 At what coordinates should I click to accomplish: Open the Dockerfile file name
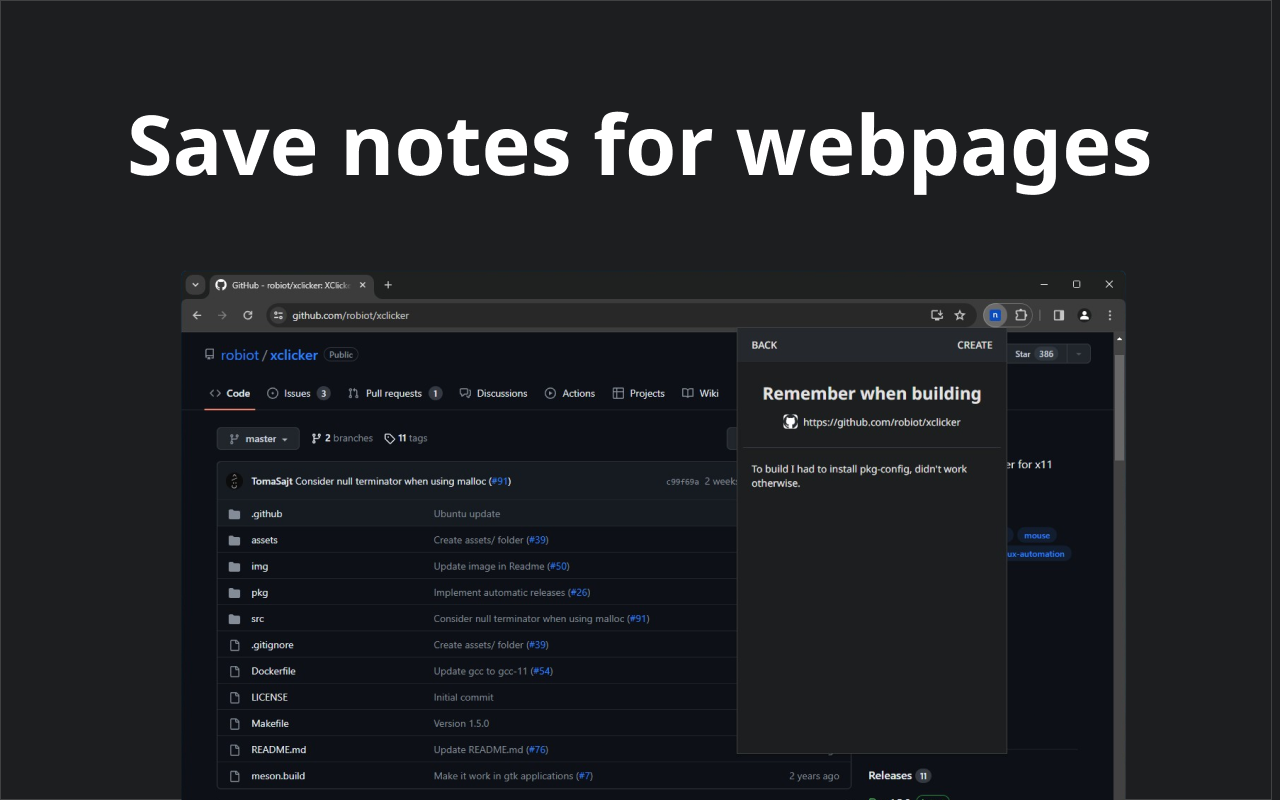tap(273, 671)
